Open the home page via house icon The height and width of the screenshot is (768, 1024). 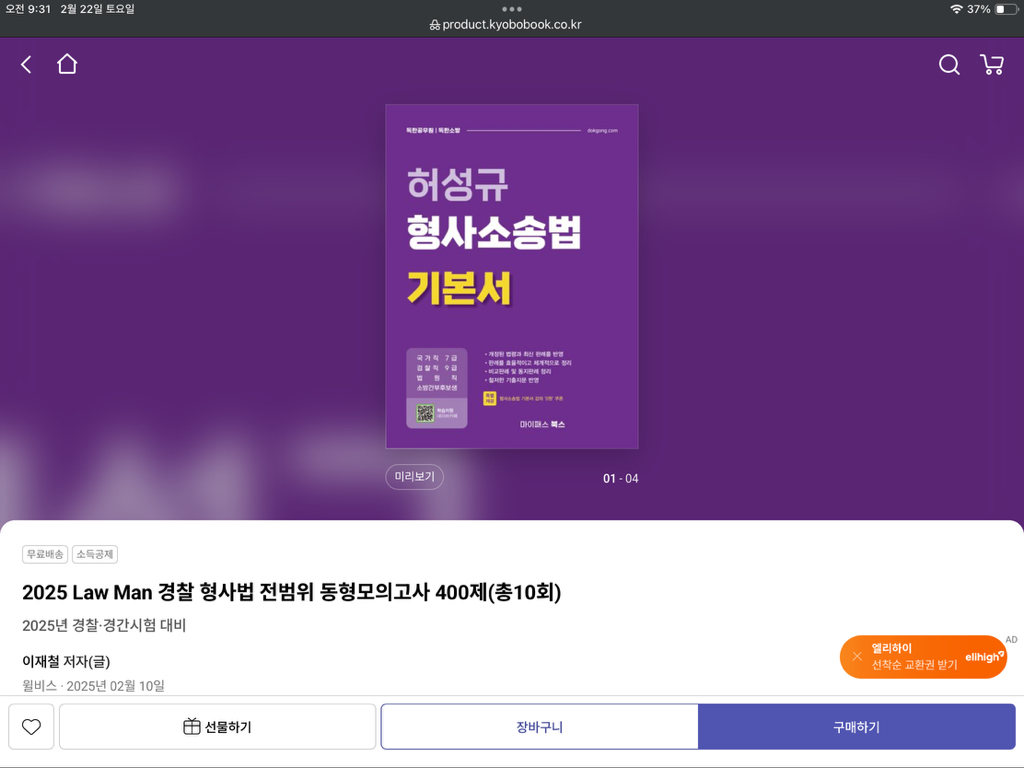[67, 64]
